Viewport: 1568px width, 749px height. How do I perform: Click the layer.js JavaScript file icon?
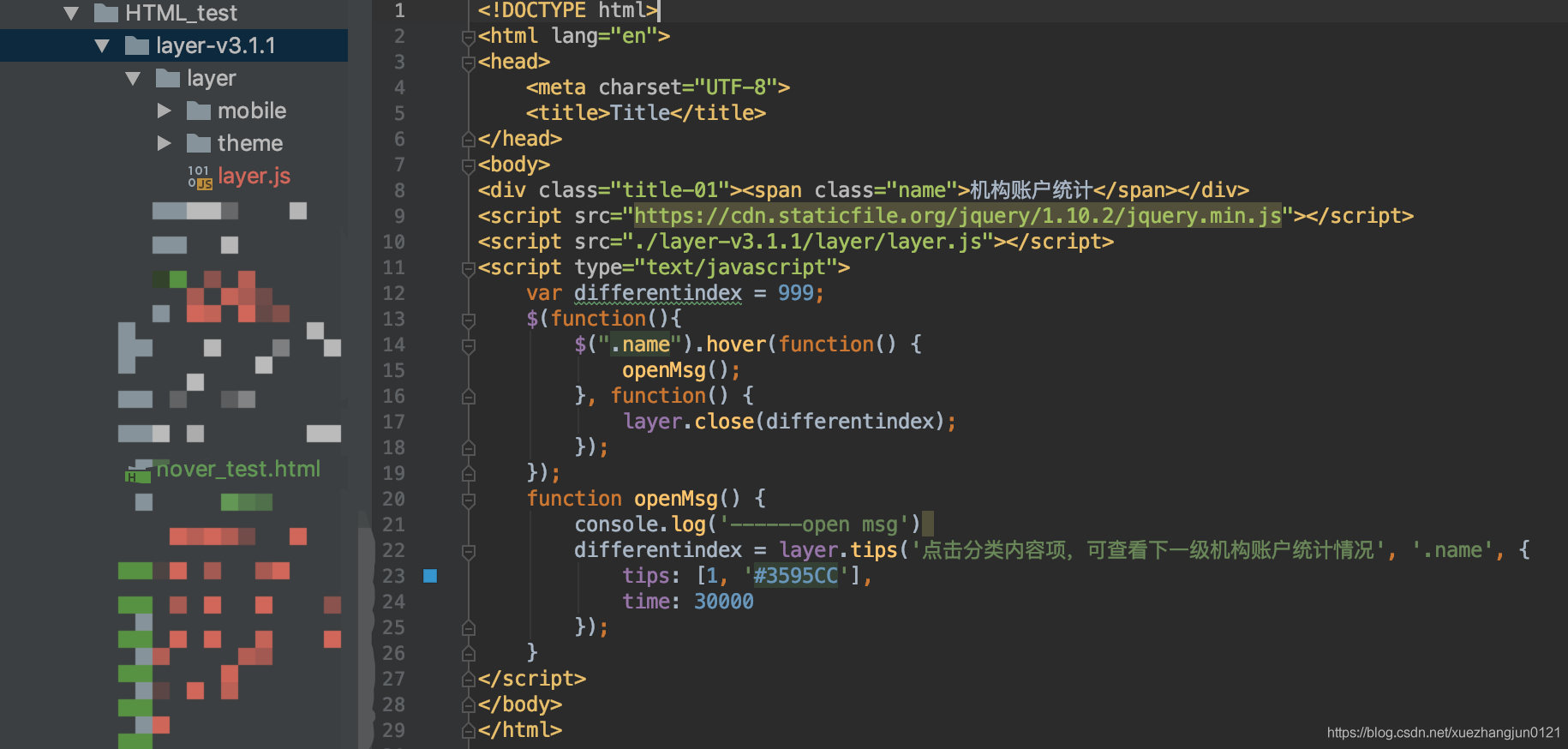[x=200, y=177]
